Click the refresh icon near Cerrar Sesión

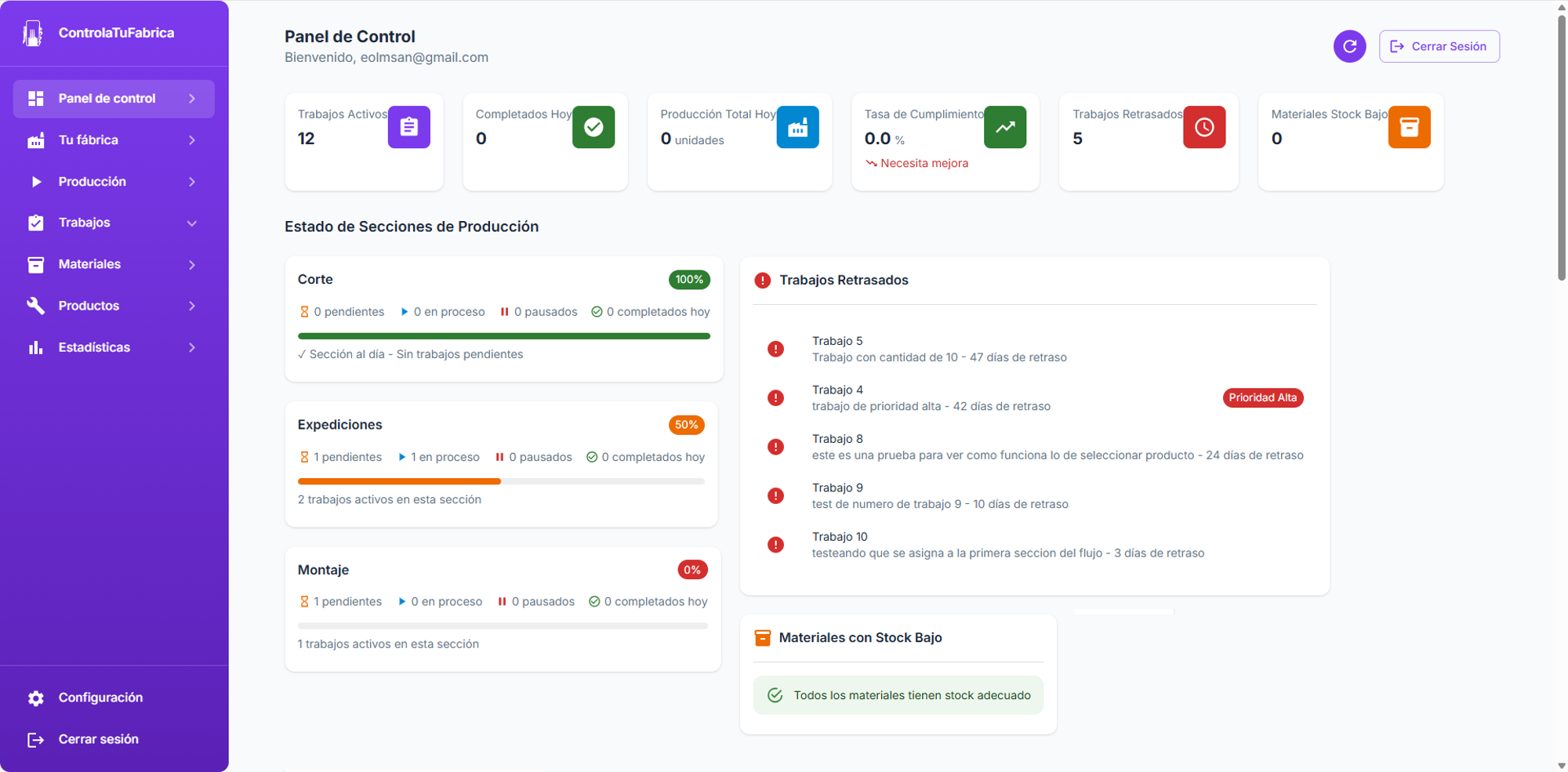tap(1349, 46)
